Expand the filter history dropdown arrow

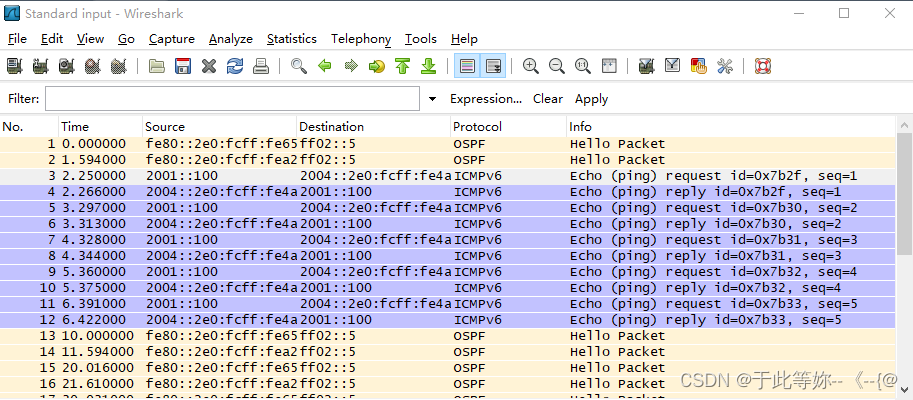tap(432, 99)
